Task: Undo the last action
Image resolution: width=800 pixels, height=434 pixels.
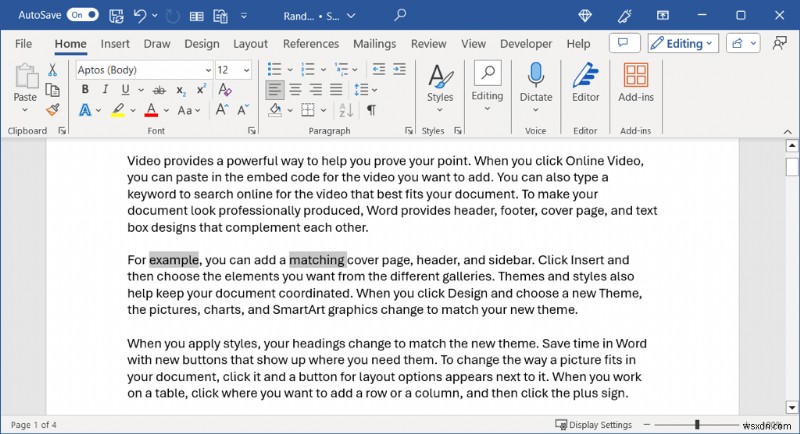Action: point(140,16)
